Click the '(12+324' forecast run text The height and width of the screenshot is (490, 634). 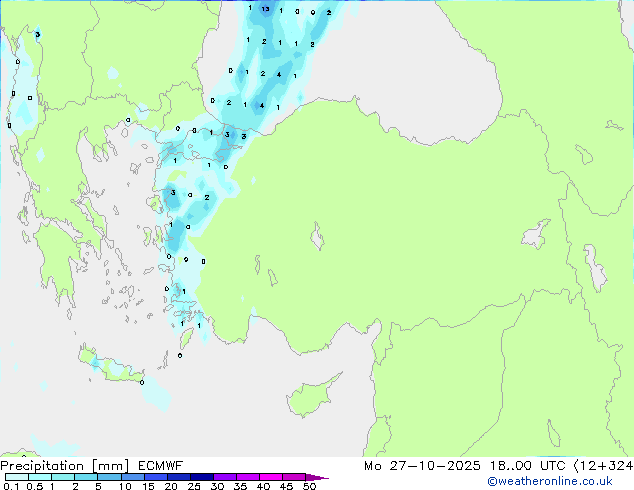tap(603, 466)
